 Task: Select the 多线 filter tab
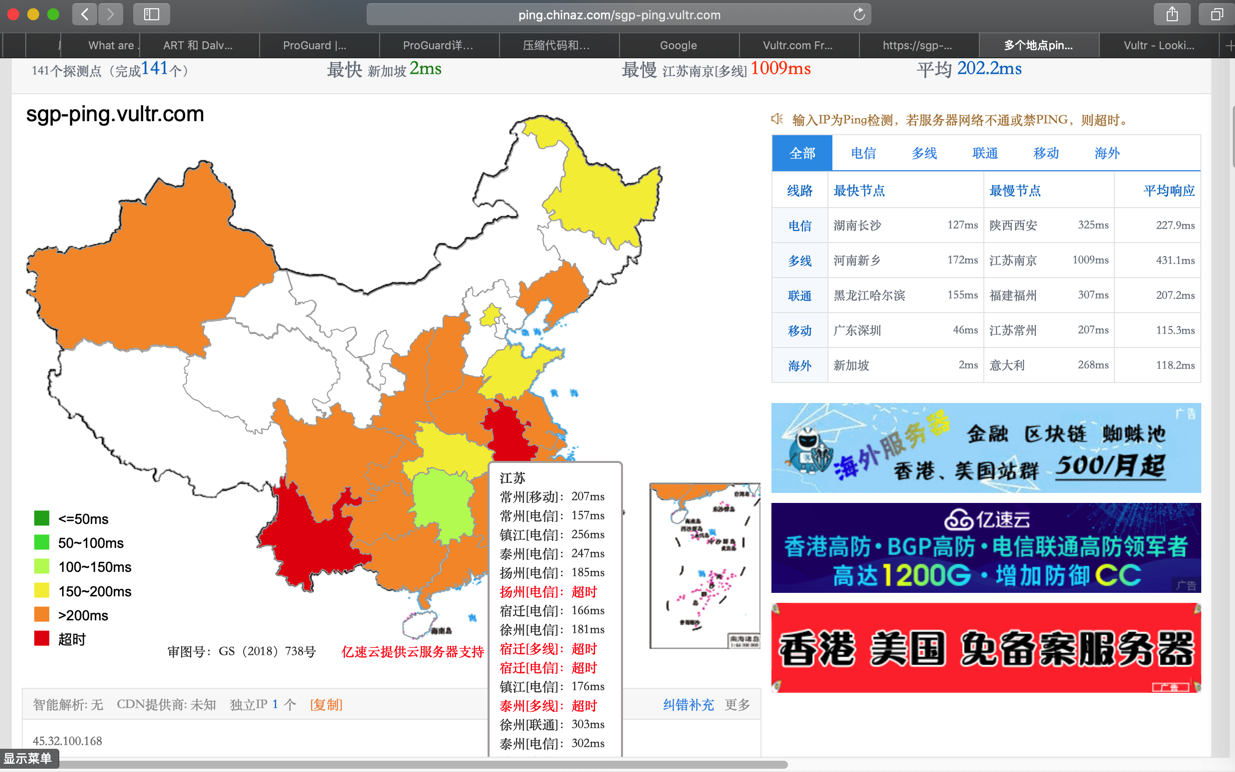[924, 153]
